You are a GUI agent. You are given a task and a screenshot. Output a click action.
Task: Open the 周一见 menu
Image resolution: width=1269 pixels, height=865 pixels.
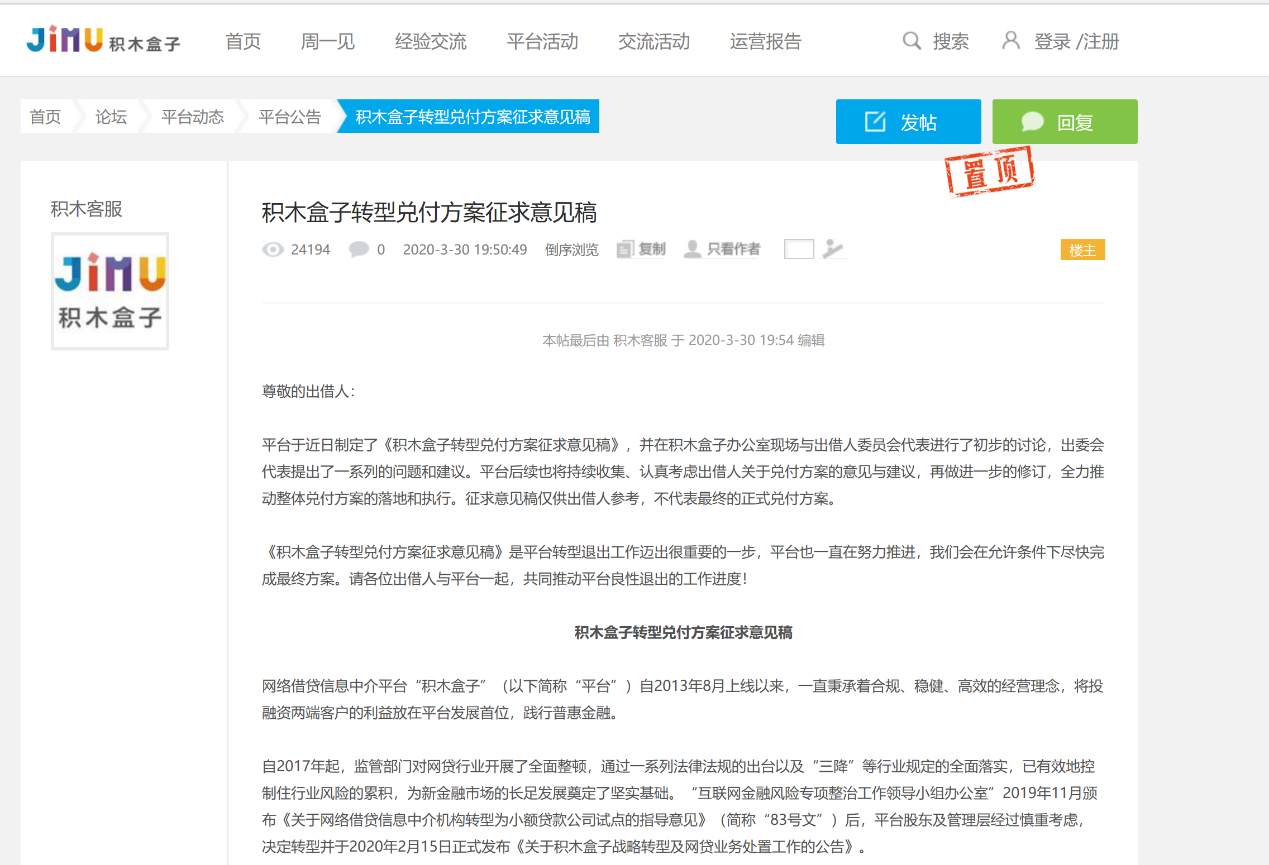pos(328,41)
